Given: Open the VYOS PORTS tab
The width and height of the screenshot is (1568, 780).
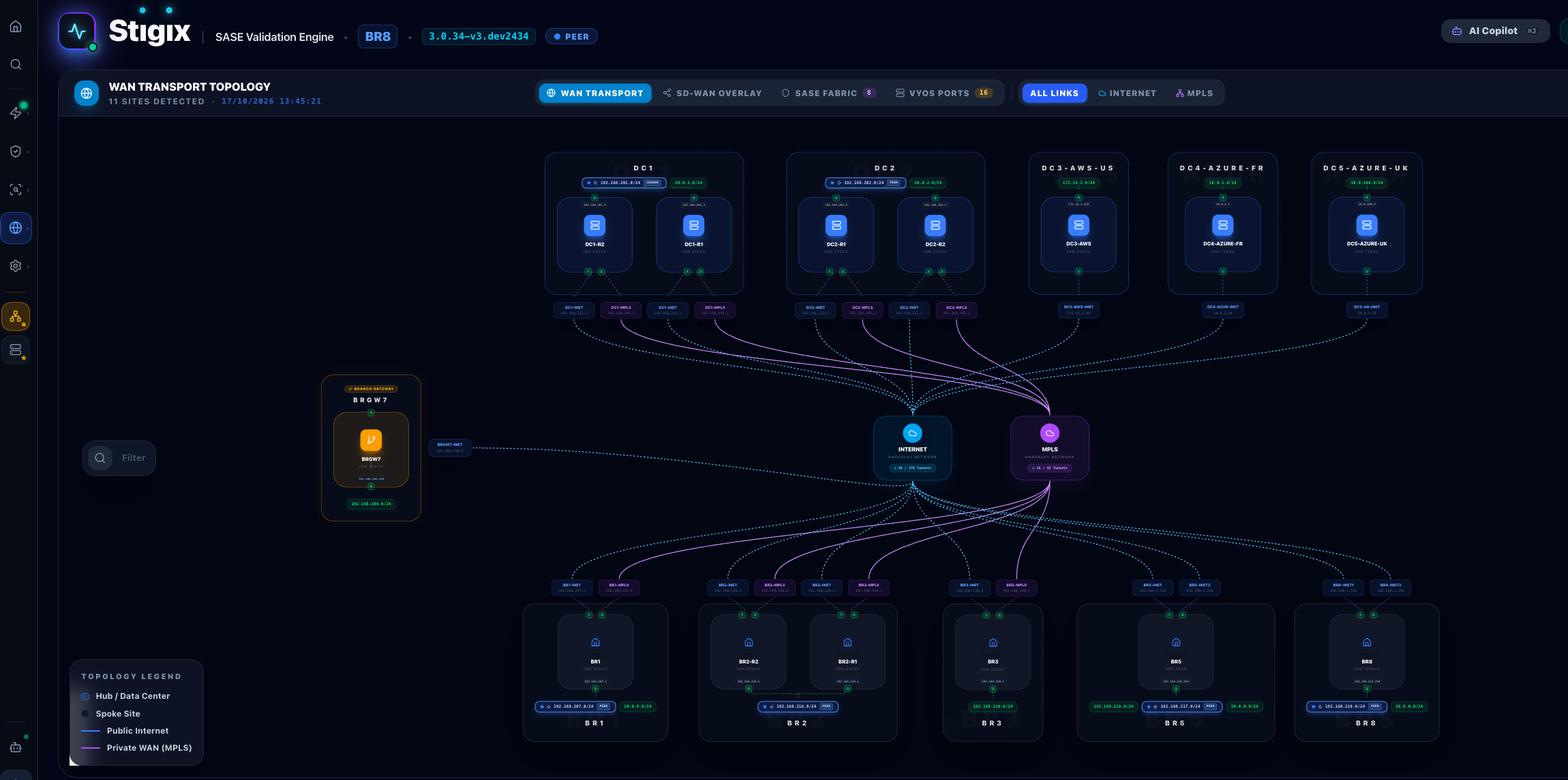Looking at the screenshot, I should (944, 93).
